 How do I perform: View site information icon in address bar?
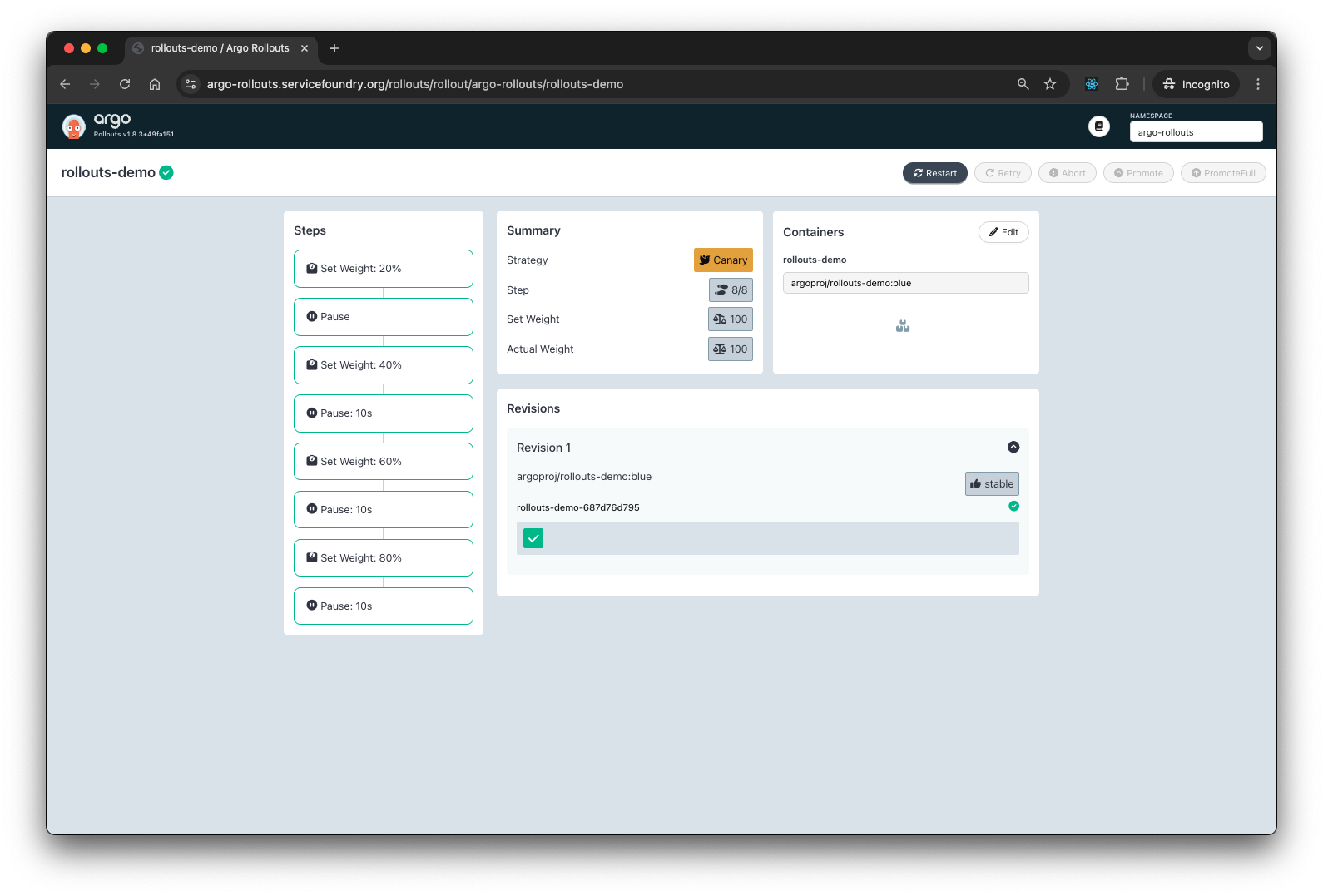(x=191, y=84)
